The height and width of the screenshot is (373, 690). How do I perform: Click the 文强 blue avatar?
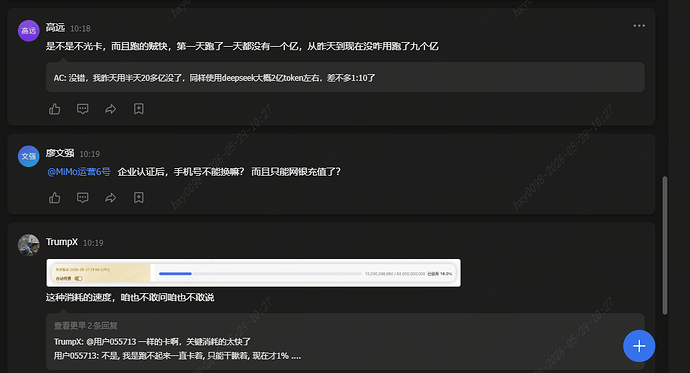pyautogui.click(x=29, y=156)
